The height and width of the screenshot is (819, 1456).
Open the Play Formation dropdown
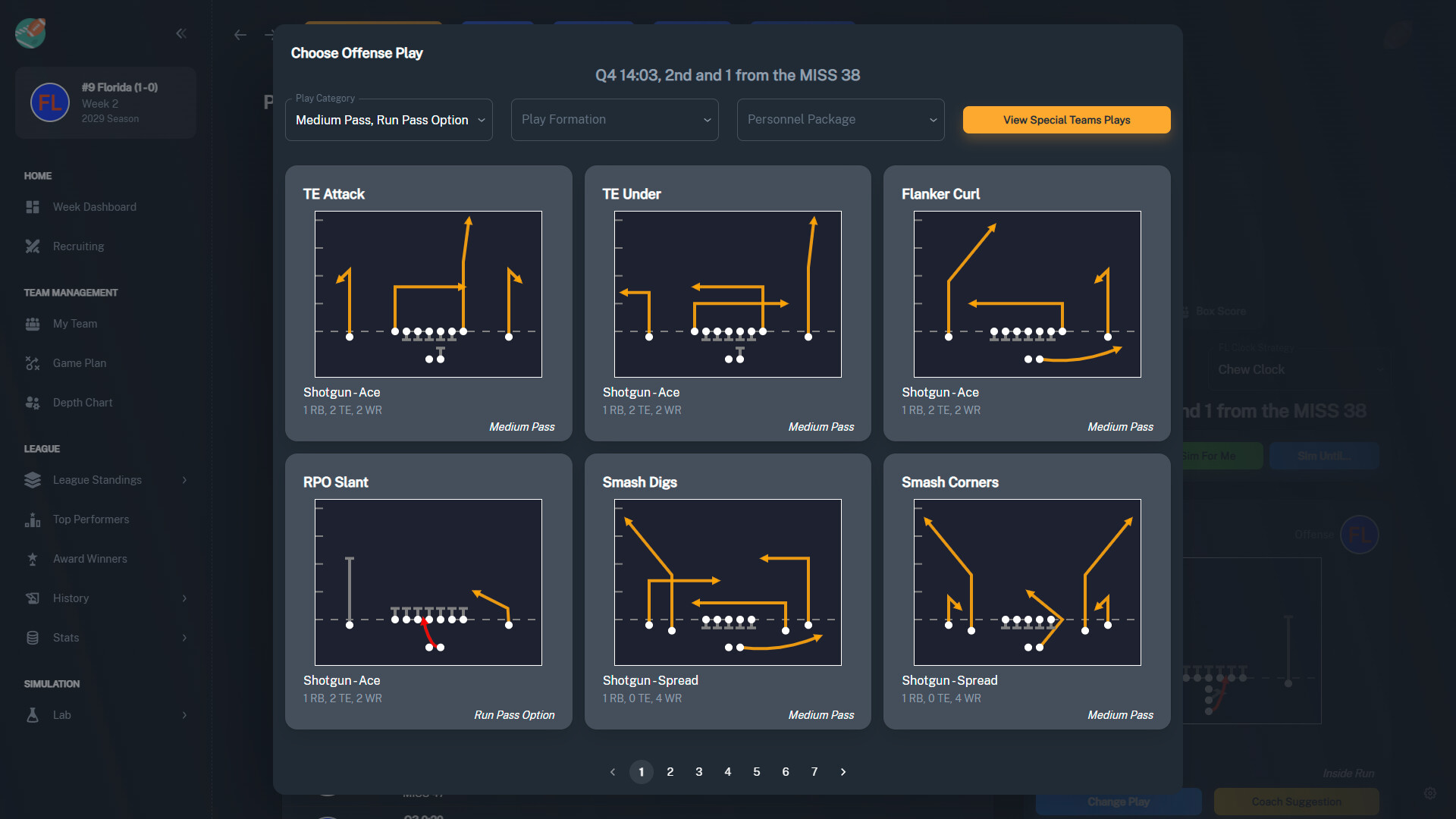[614, 120]
